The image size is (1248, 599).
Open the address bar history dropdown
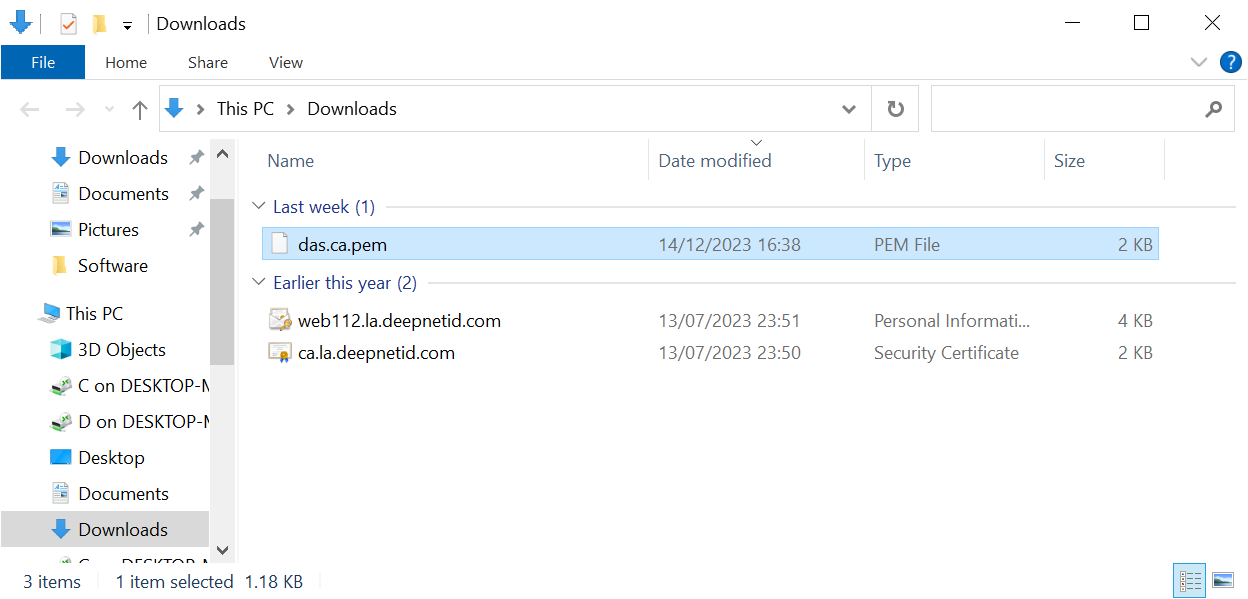(x=849, y=109)
